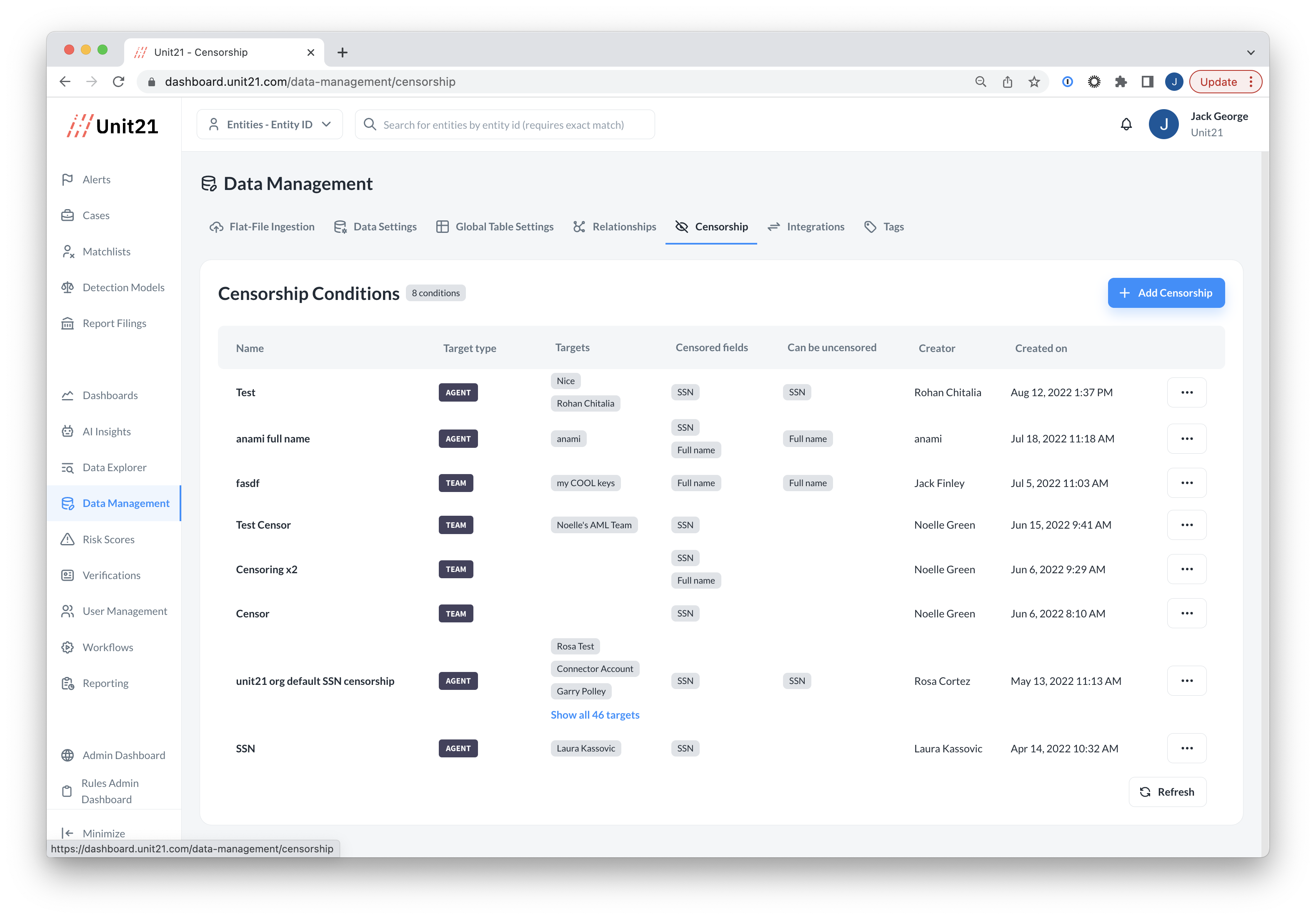The width and height of the screenshot is (1316, 919).
Task: Switch to the Relationships tab
Action: (x=614, y=227)
